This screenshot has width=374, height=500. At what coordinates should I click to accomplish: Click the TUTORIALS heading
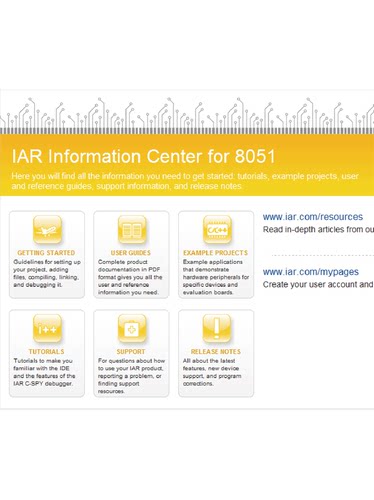[x=46, y=352]
